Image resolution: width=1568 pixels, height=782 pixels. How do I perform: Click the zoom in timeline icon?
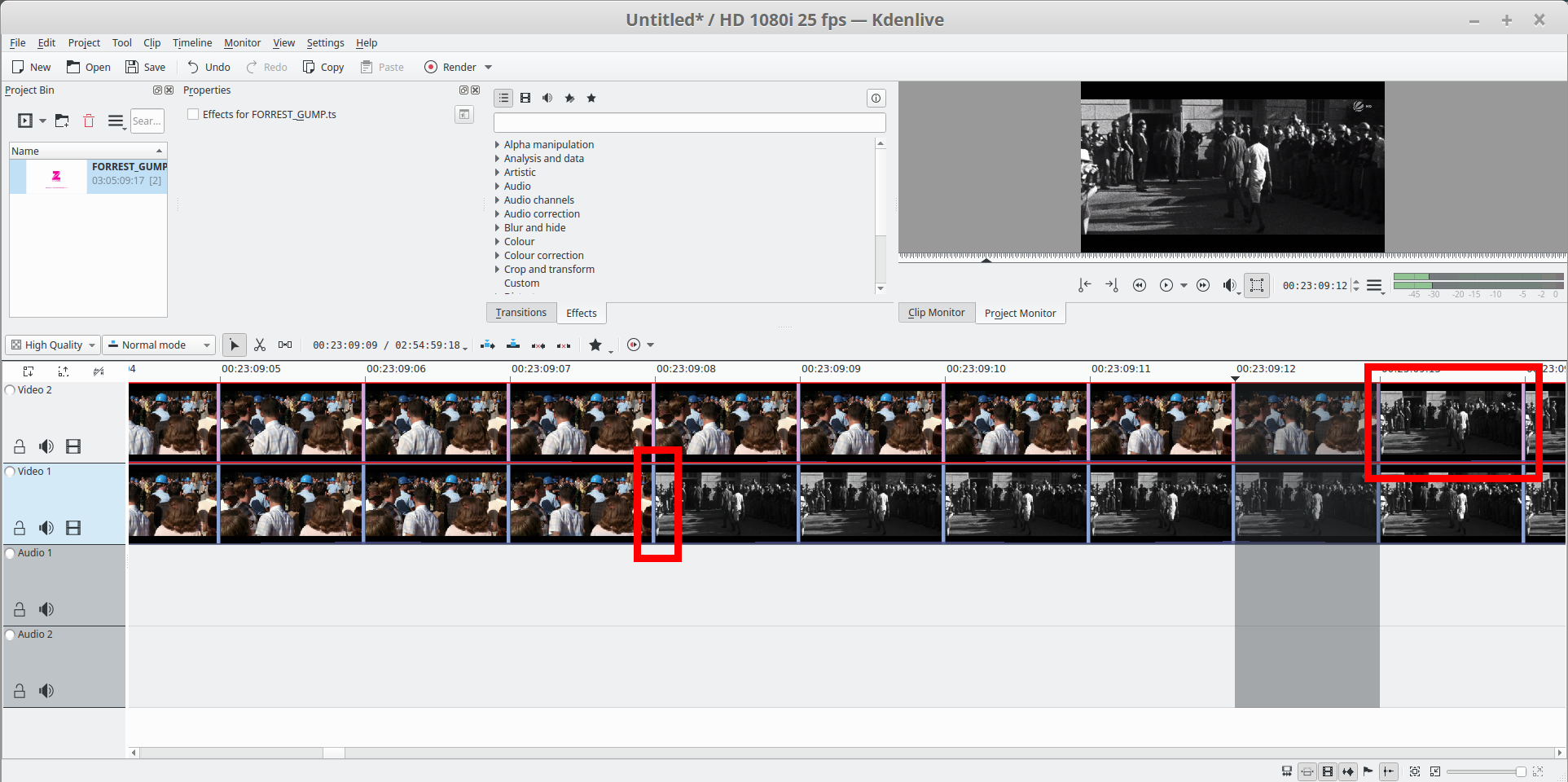click(1538, 771)
